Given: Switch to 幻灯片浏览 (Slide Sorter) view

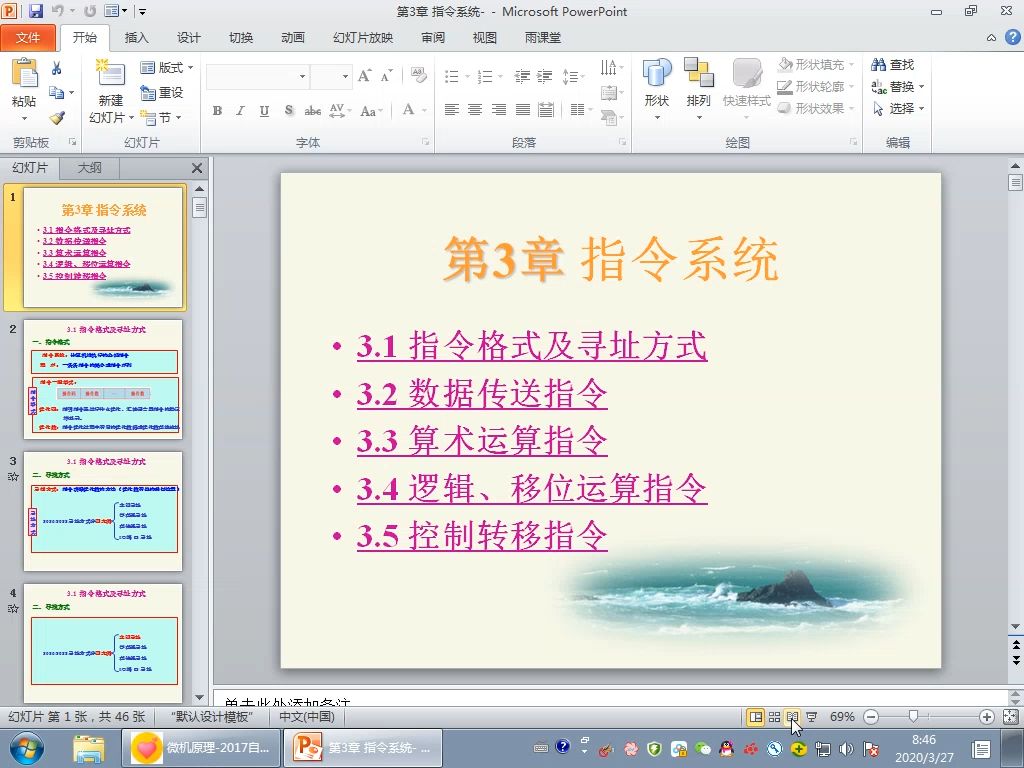Looking at the screenshot, I should [x=776, y=716].
